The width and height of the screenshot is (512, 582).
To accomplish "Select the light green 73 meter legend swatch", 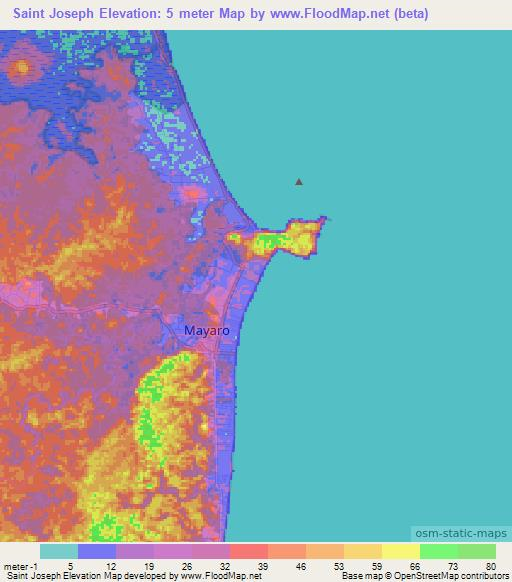I will click(477, 551).
